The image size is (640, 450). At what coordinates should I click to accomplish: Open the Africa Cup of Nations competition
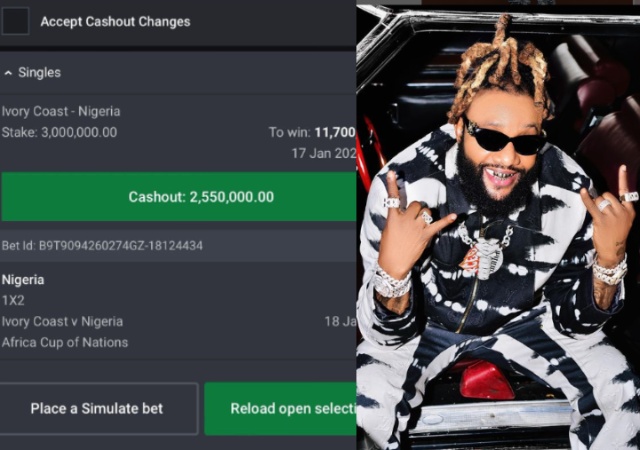coord(65,343)
